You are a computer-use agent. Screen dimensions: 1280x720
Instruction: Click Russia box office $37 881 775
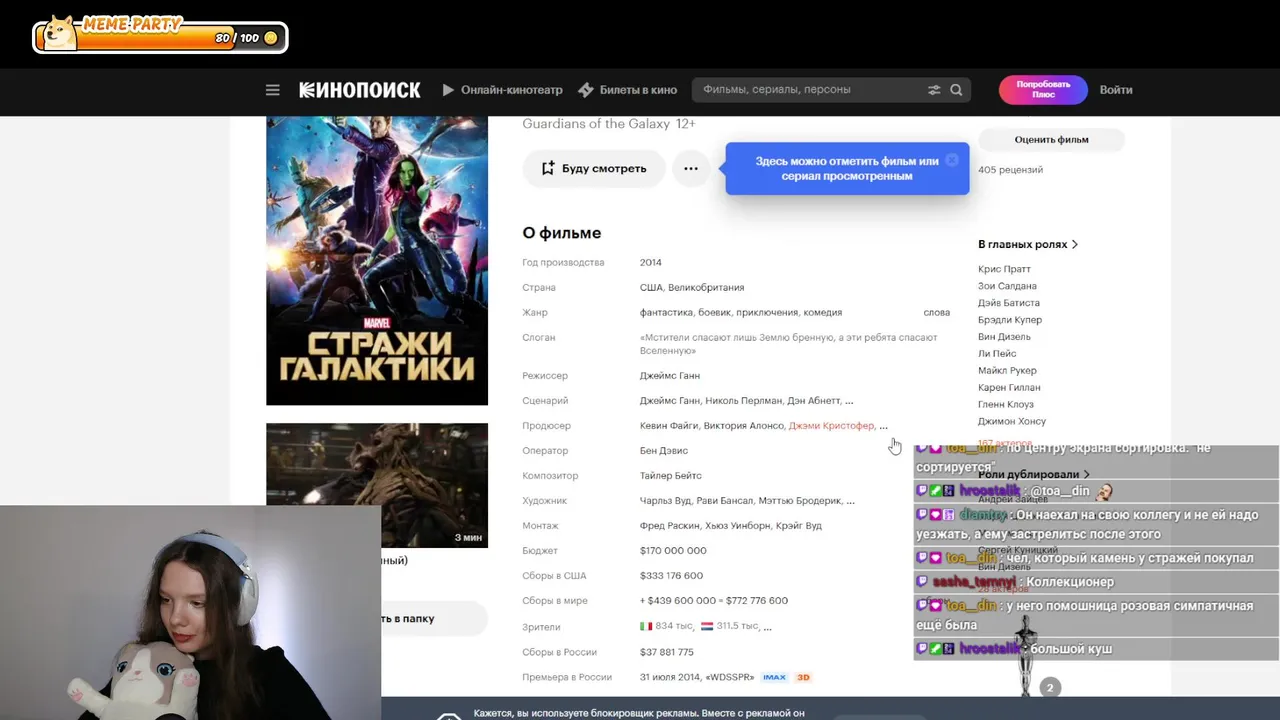(x=667, y=652)
